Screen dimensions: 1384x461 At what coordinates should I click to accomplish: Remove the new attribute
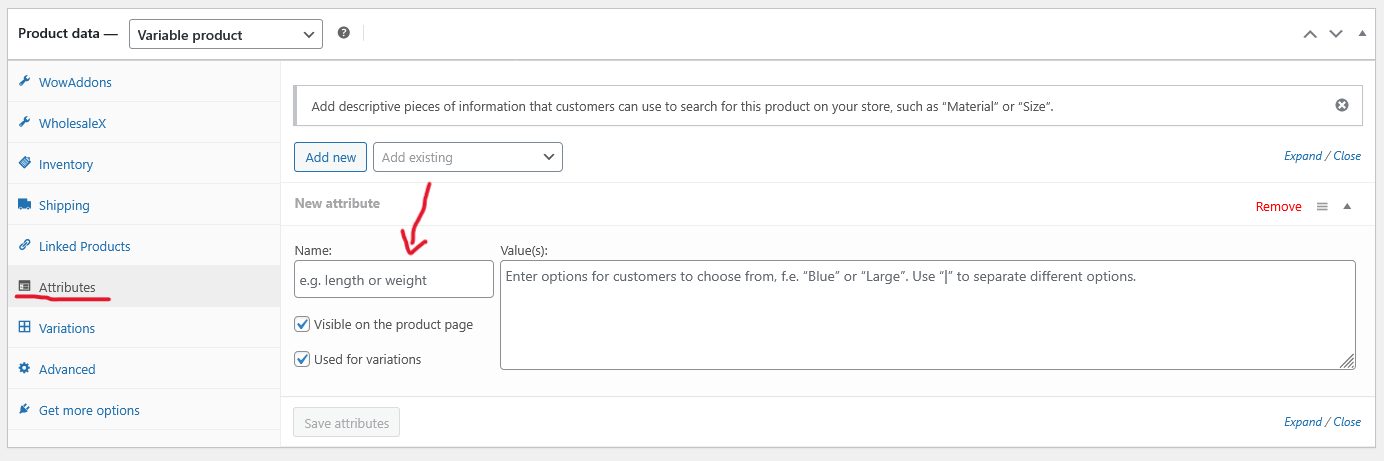pyautogui.click(x=1278, y=206)
